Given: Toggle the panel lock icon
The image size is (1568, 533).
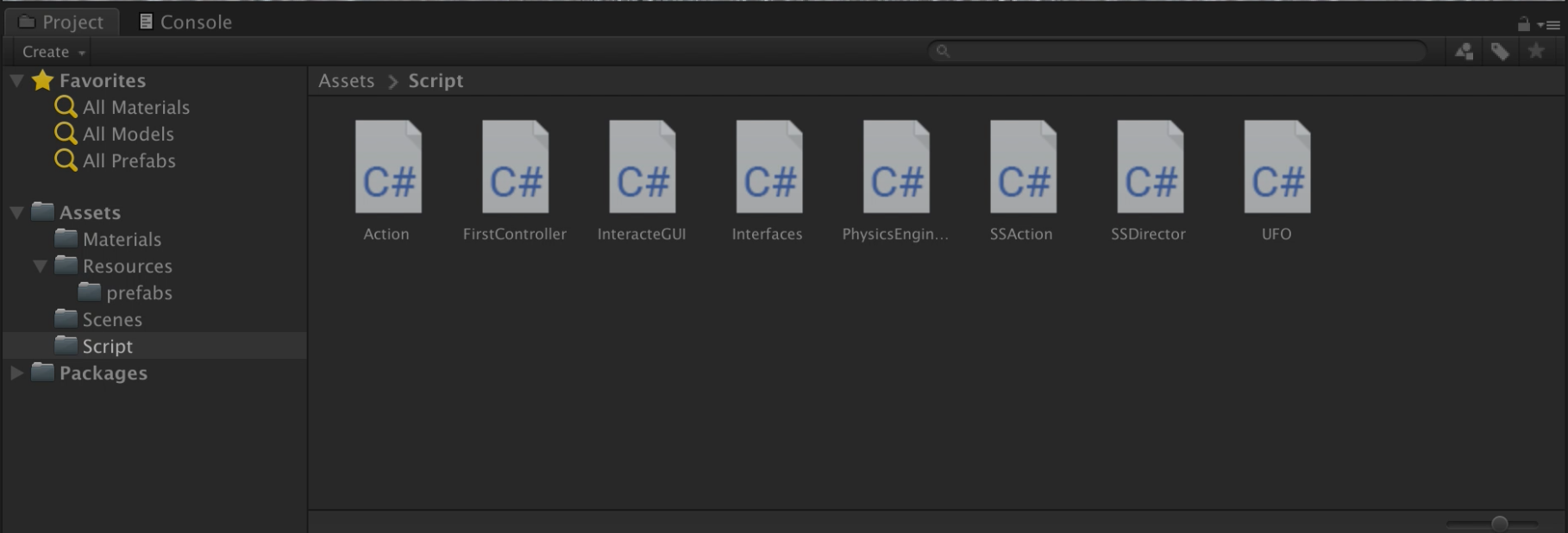Looking at the screenshot, I should [x=1523, y=23].
